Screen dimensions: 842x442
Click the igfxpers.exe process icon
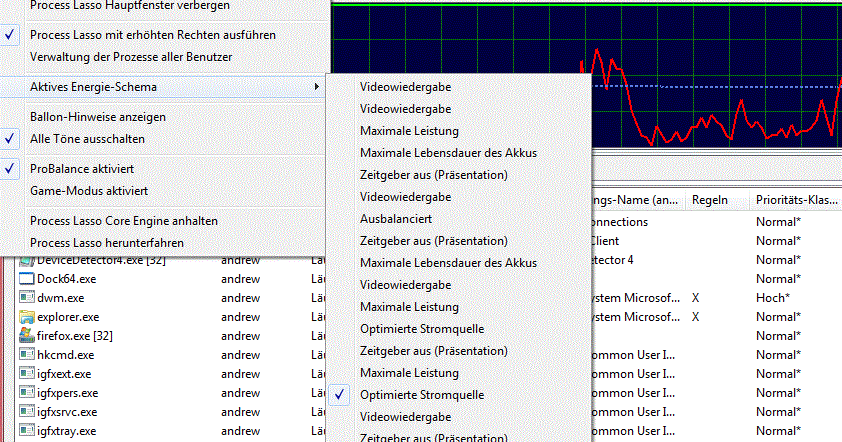point(26,393)
